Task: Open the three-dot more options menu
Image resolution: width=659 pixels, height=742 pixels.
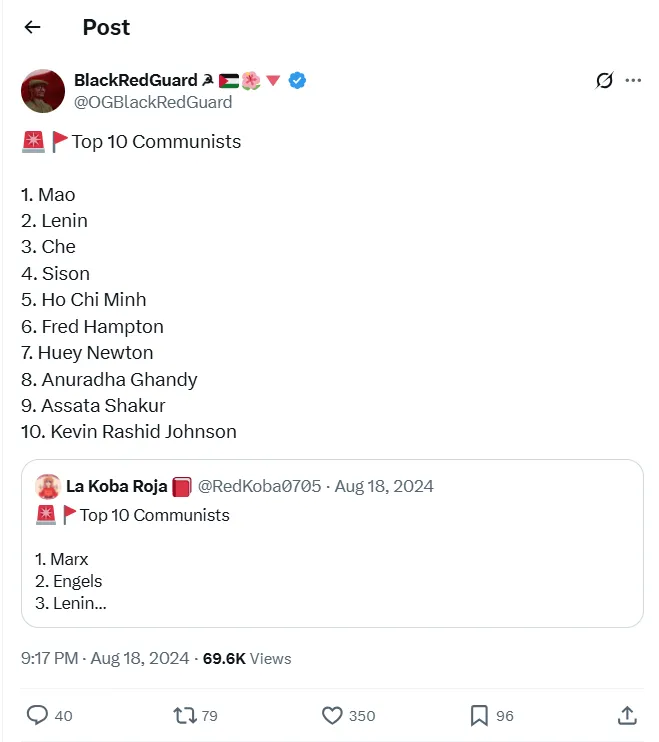Action: (x=633, y=81)
